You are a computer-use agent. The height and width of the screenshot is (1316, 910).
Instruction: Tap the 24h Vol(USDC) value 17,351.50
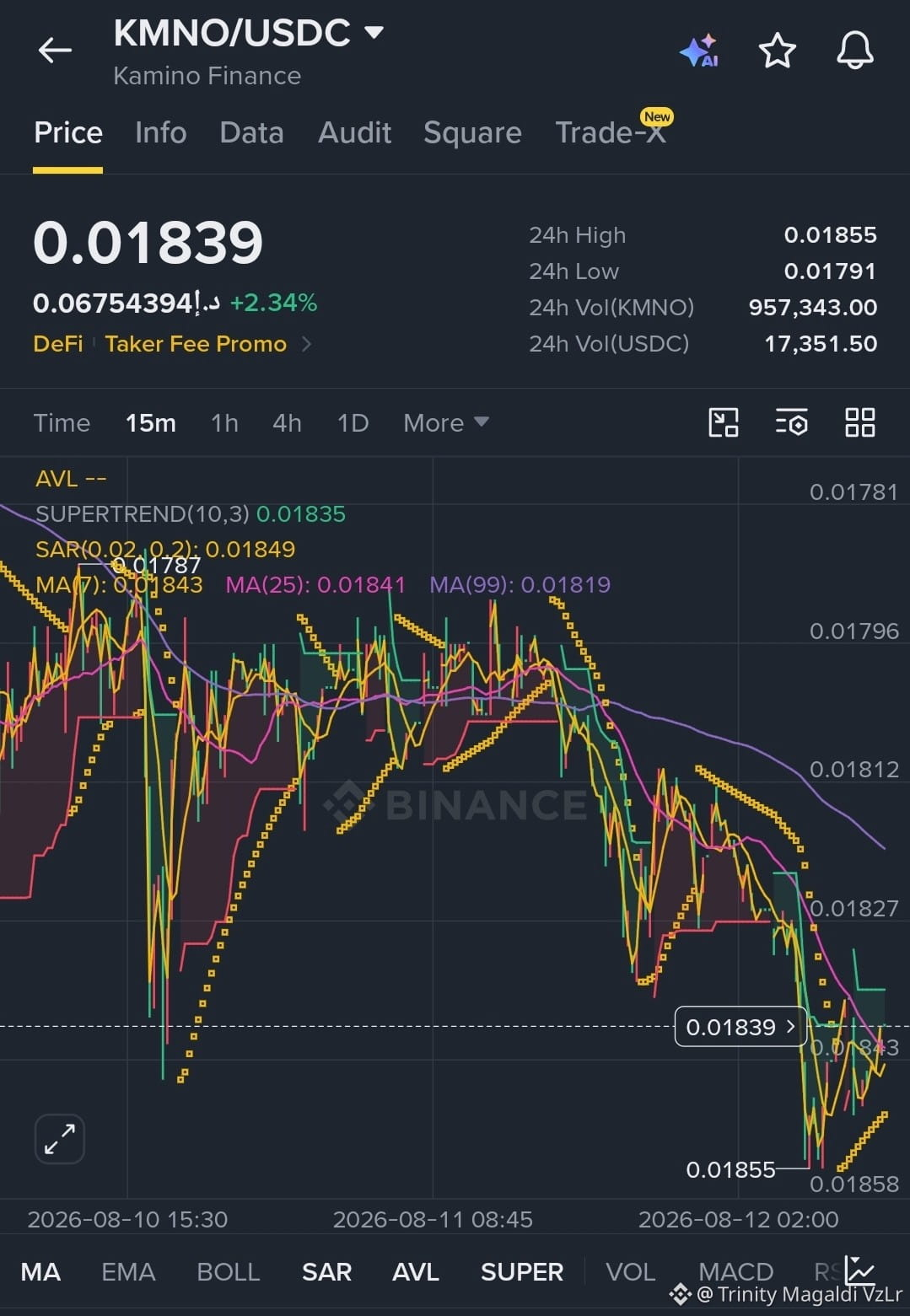(x=820, y=344)
